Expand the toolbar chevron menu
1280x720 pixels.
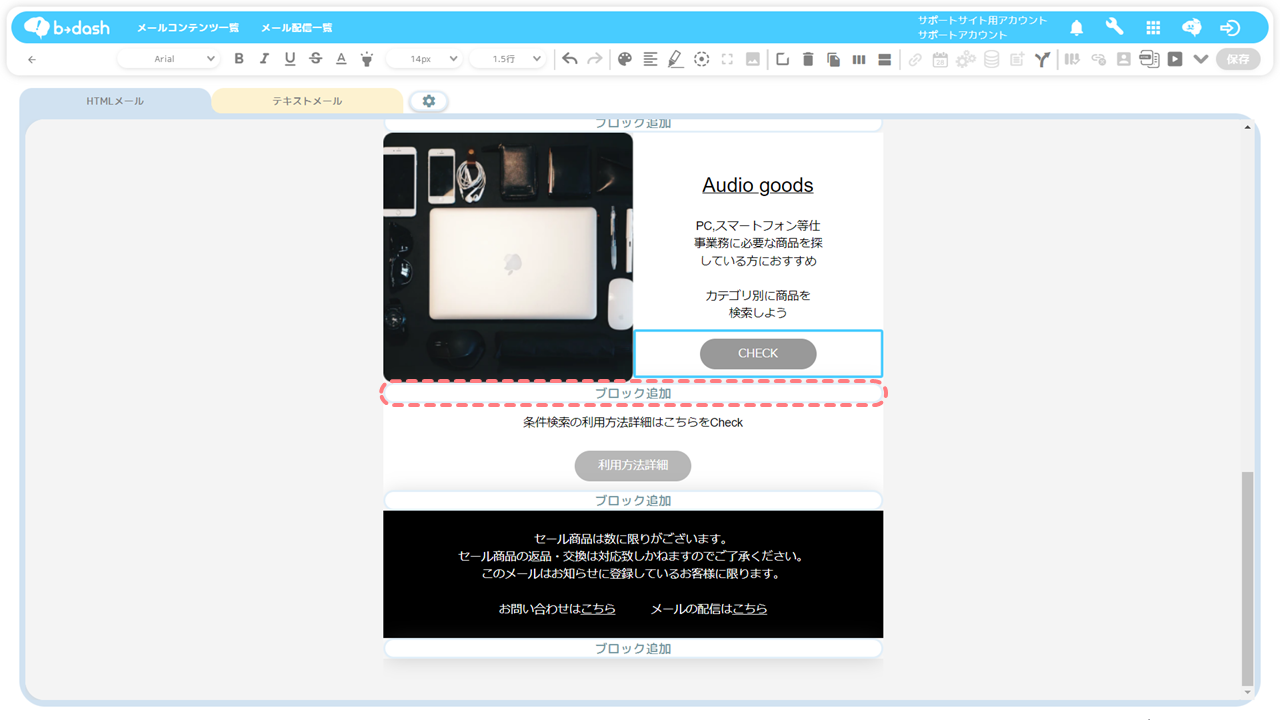coord(1201,59)
